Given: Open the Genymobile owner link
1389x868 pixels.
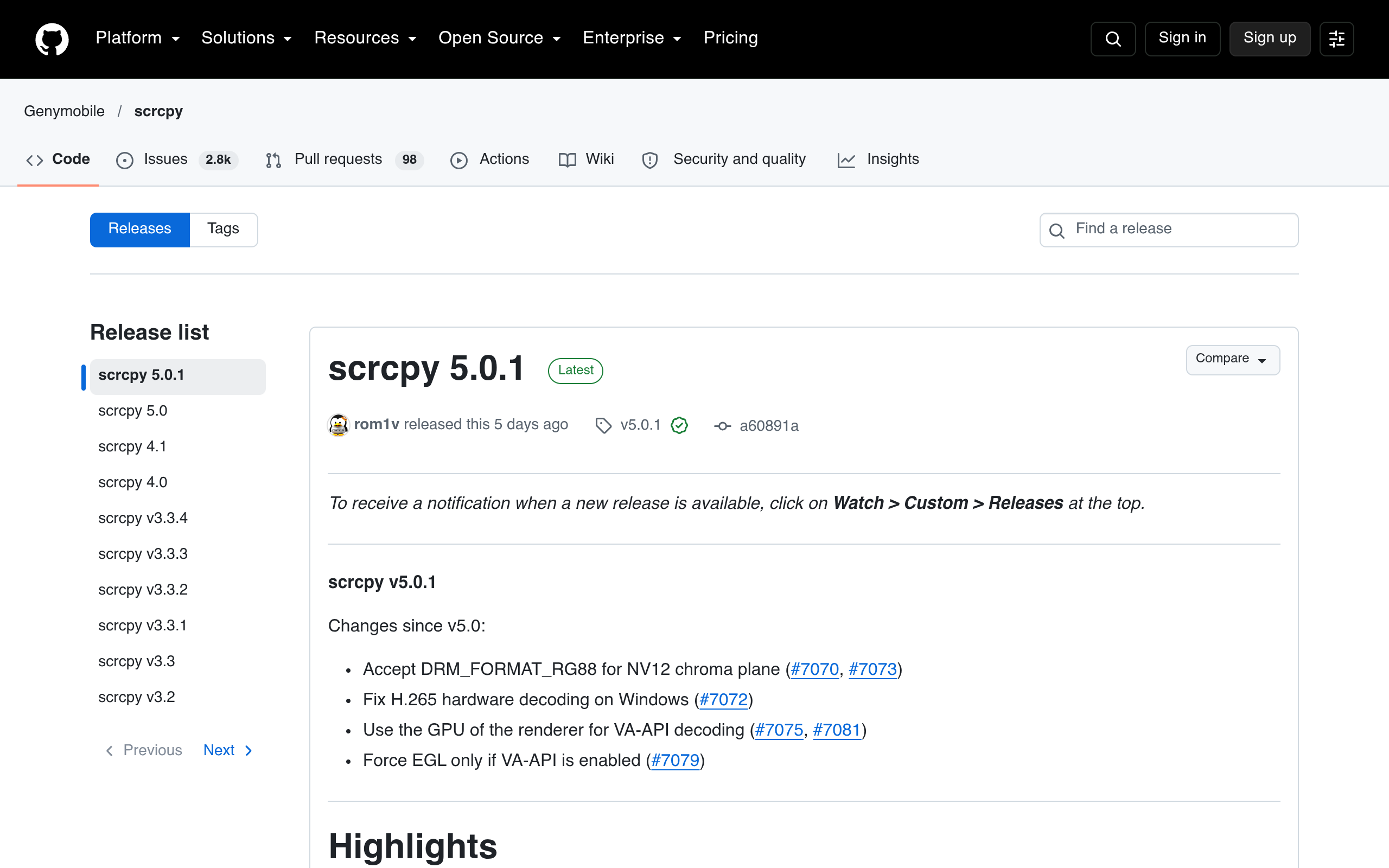Looking at the screenshot, I should tap(64, 111).
